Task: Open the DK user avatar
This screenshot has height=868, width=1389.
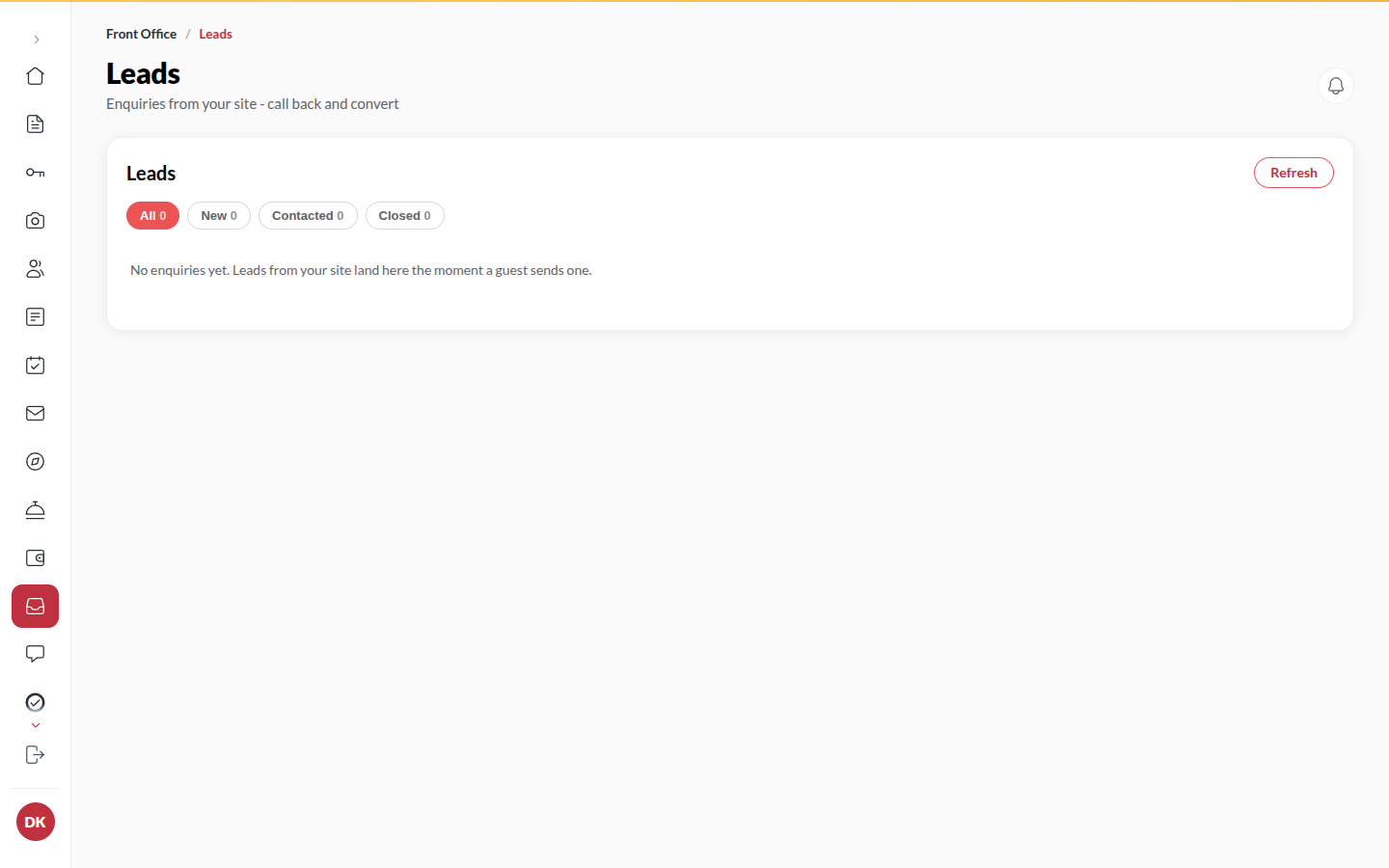Action: [x=36, y=822]
